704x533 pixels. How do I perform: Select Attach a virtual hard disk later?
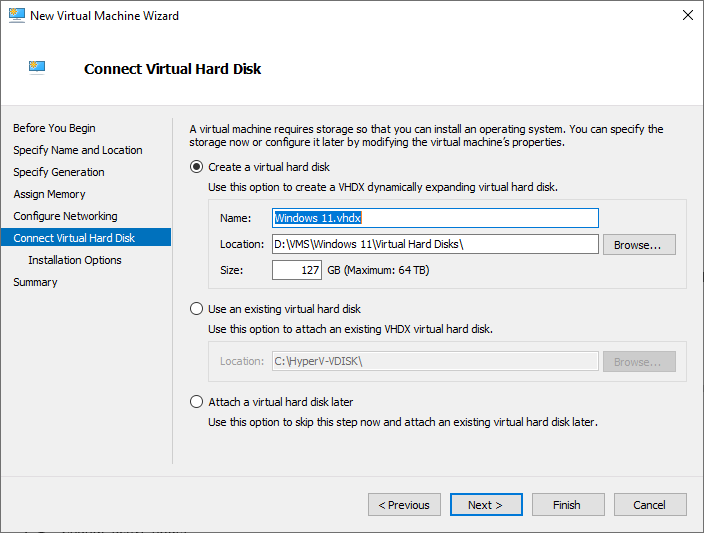coord(197,402)
